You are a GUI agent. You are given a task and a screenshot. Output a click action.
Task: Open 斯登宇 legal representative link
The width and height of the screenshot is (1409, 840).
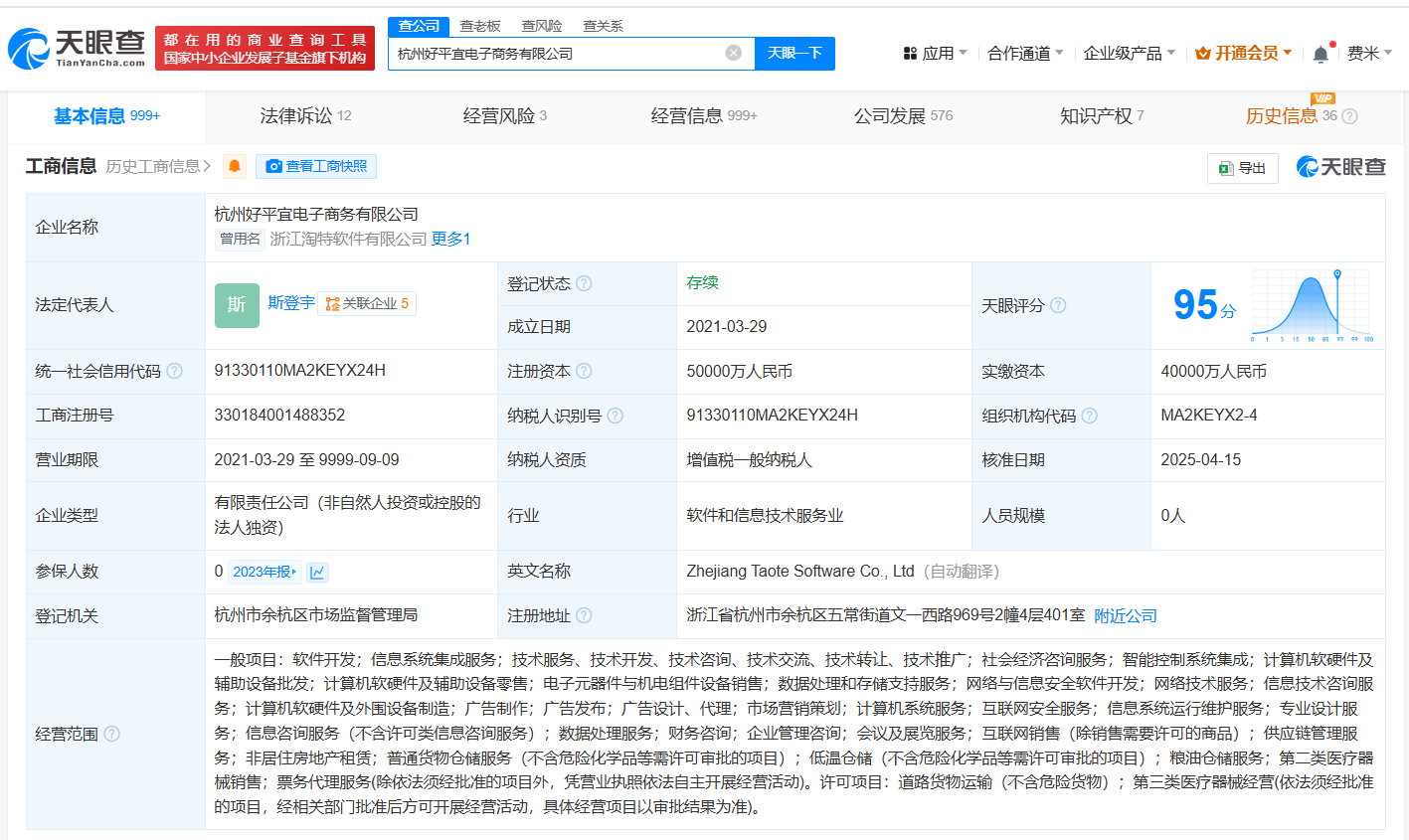[290, 302]
